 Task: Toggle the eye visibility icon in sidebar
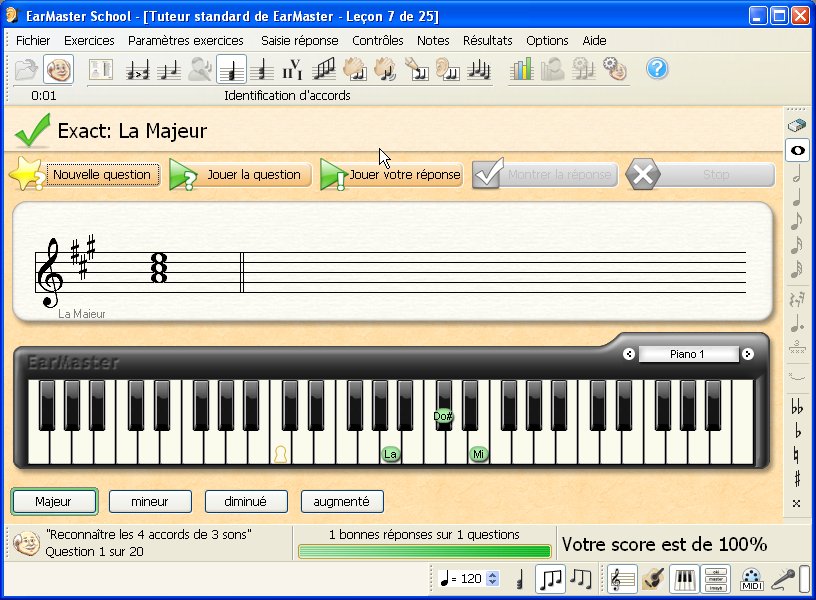[797, 150]
